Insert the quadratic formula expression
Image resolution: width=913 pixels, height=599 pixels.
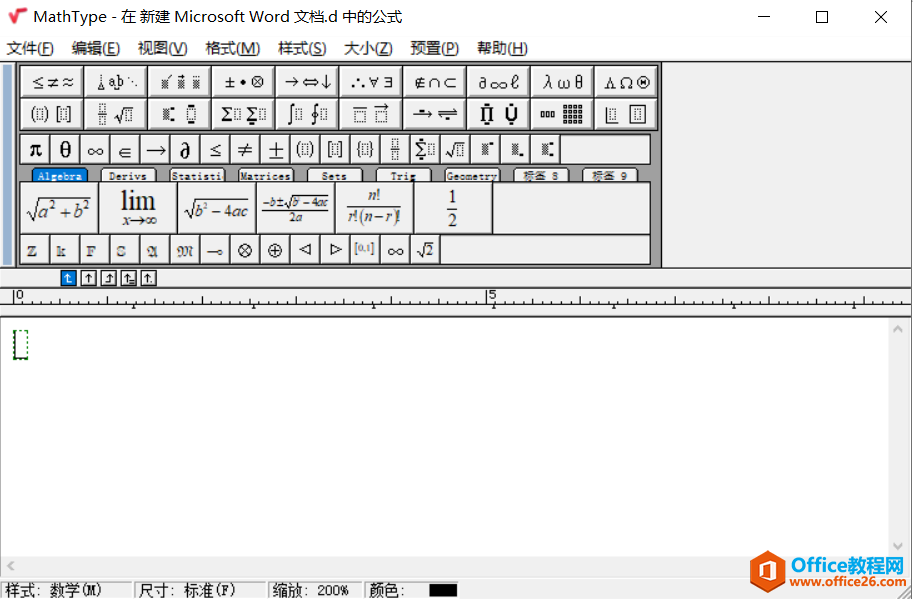click(x=295, y=208)
